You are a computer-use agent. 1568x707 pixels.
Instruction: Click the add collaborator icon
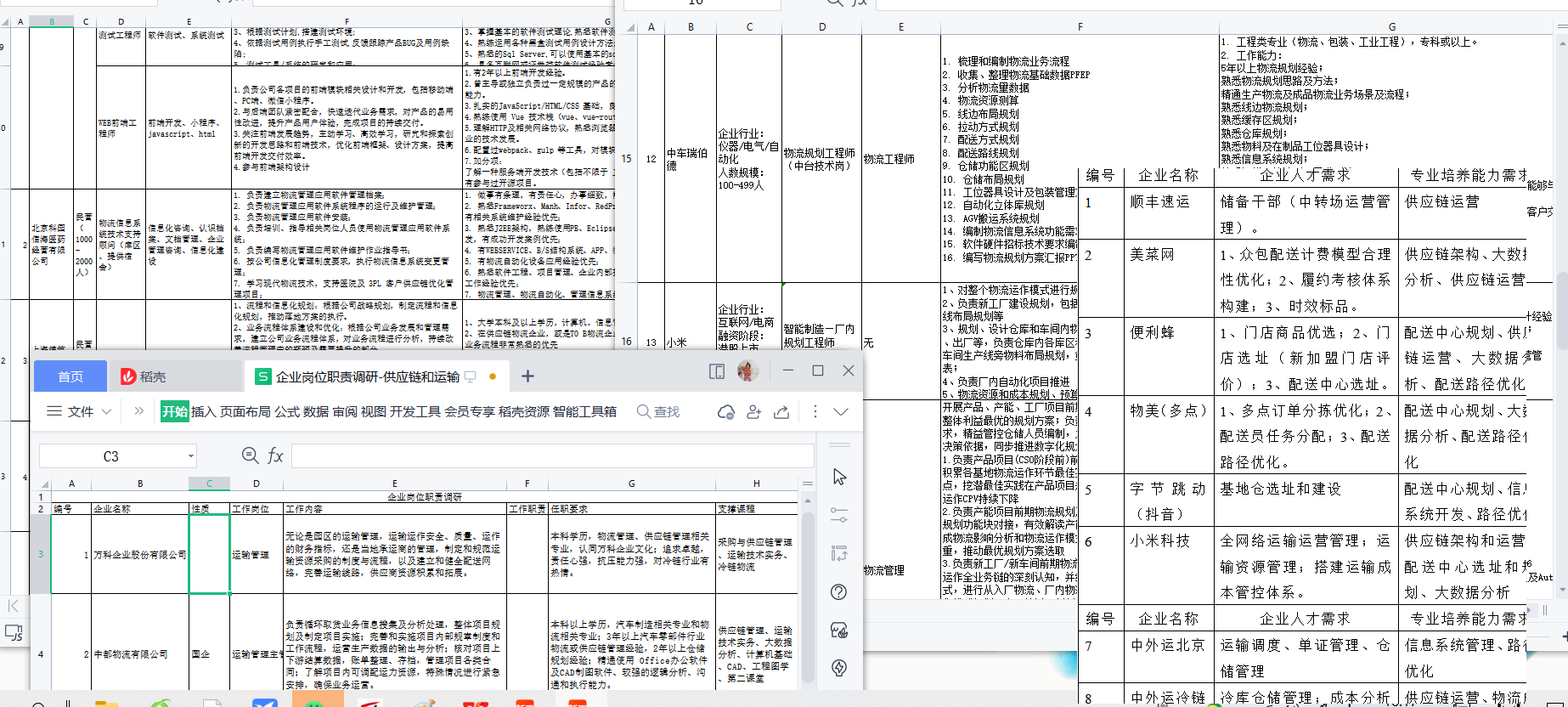(x=753, y=412)
